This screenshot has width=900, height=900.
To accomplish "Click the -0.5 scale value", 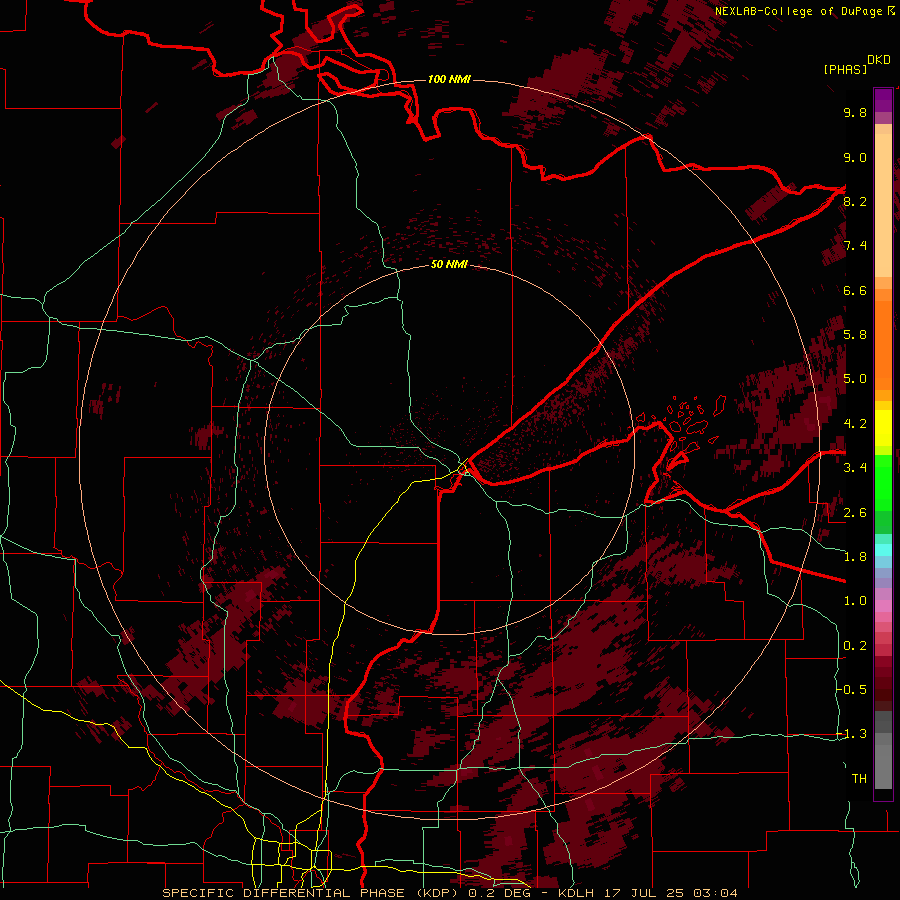I will tap(852, 690).
